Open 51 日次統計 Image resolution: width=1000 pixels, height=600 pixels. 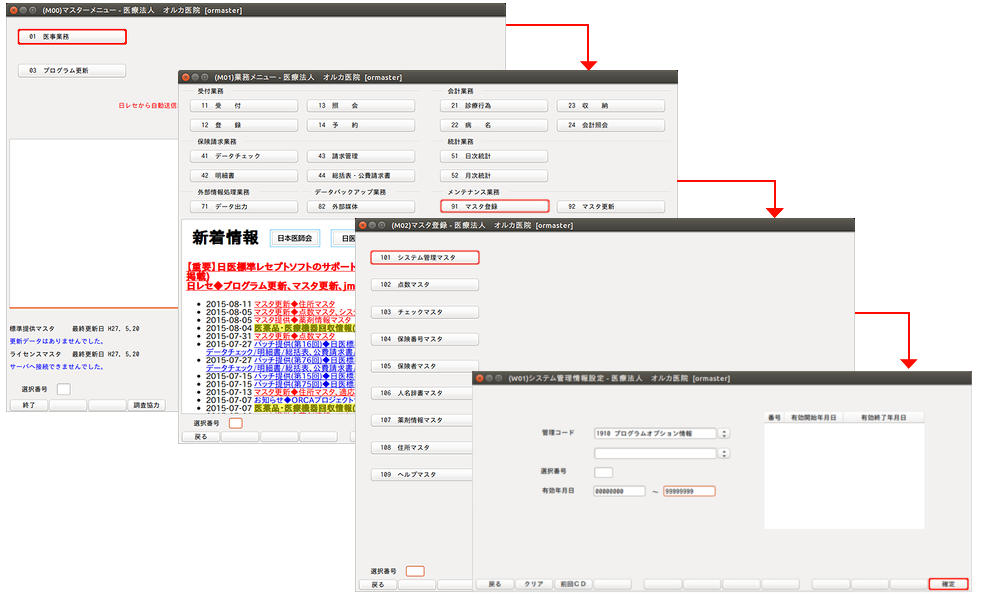494,156
